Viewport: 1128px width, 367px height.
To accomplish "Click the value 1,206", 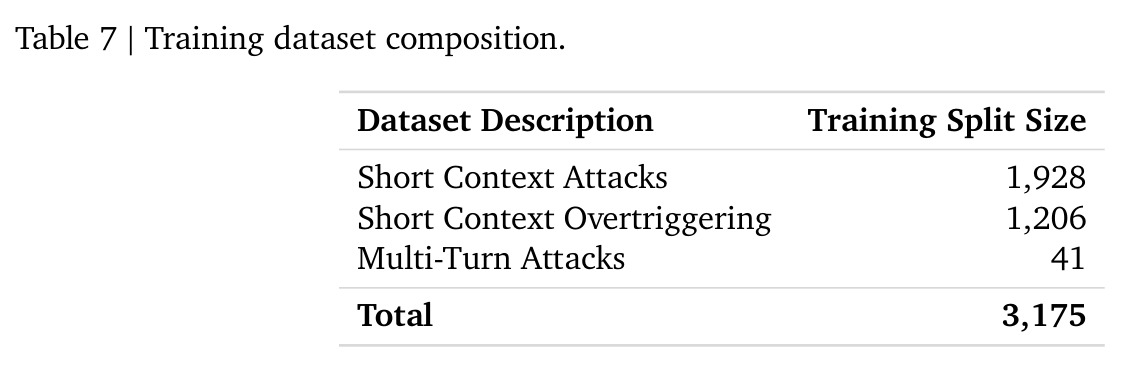I will (x=1046, y=219).
